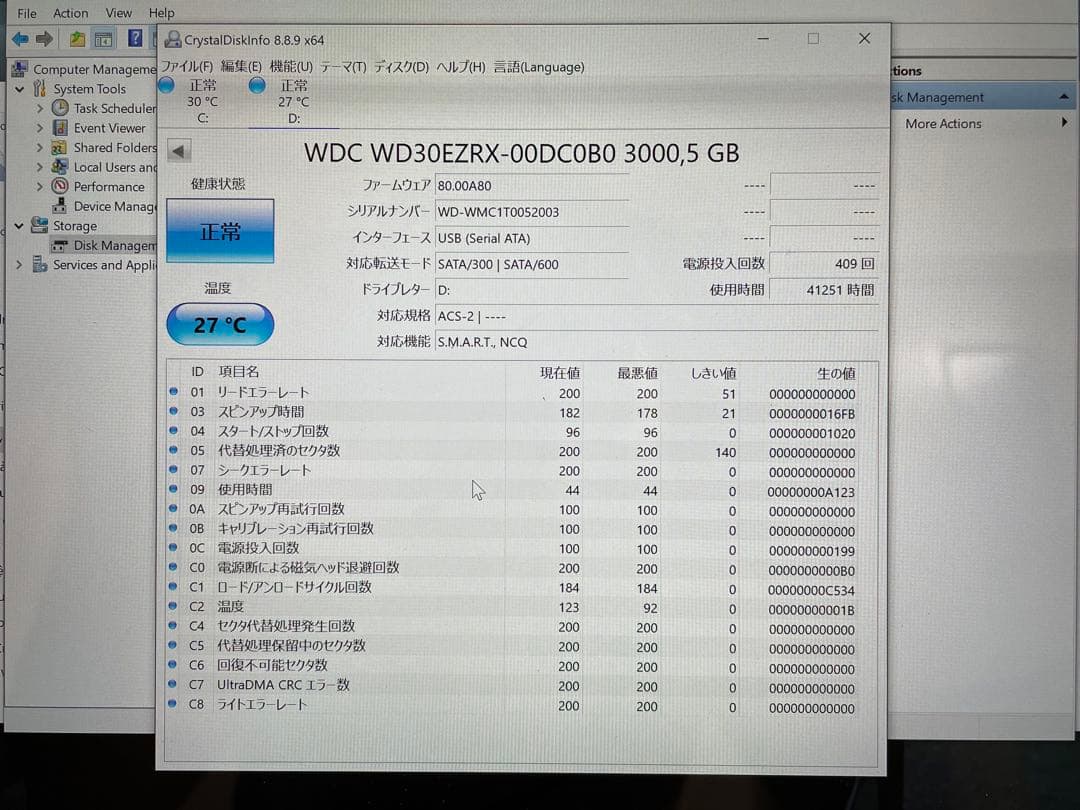
Task: Click the Help question mark toolbar icon
Action: point(135,38)
